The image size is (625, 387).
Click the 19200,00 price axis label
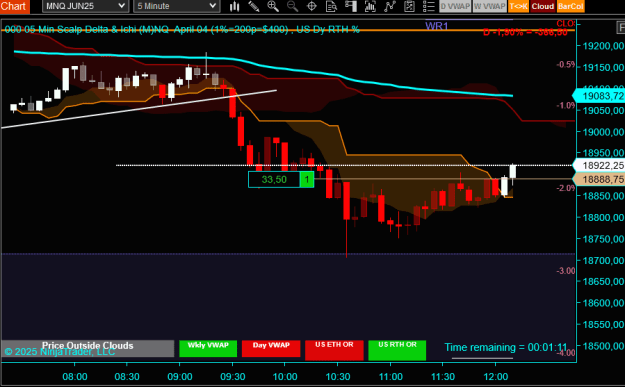click(603, 46)
